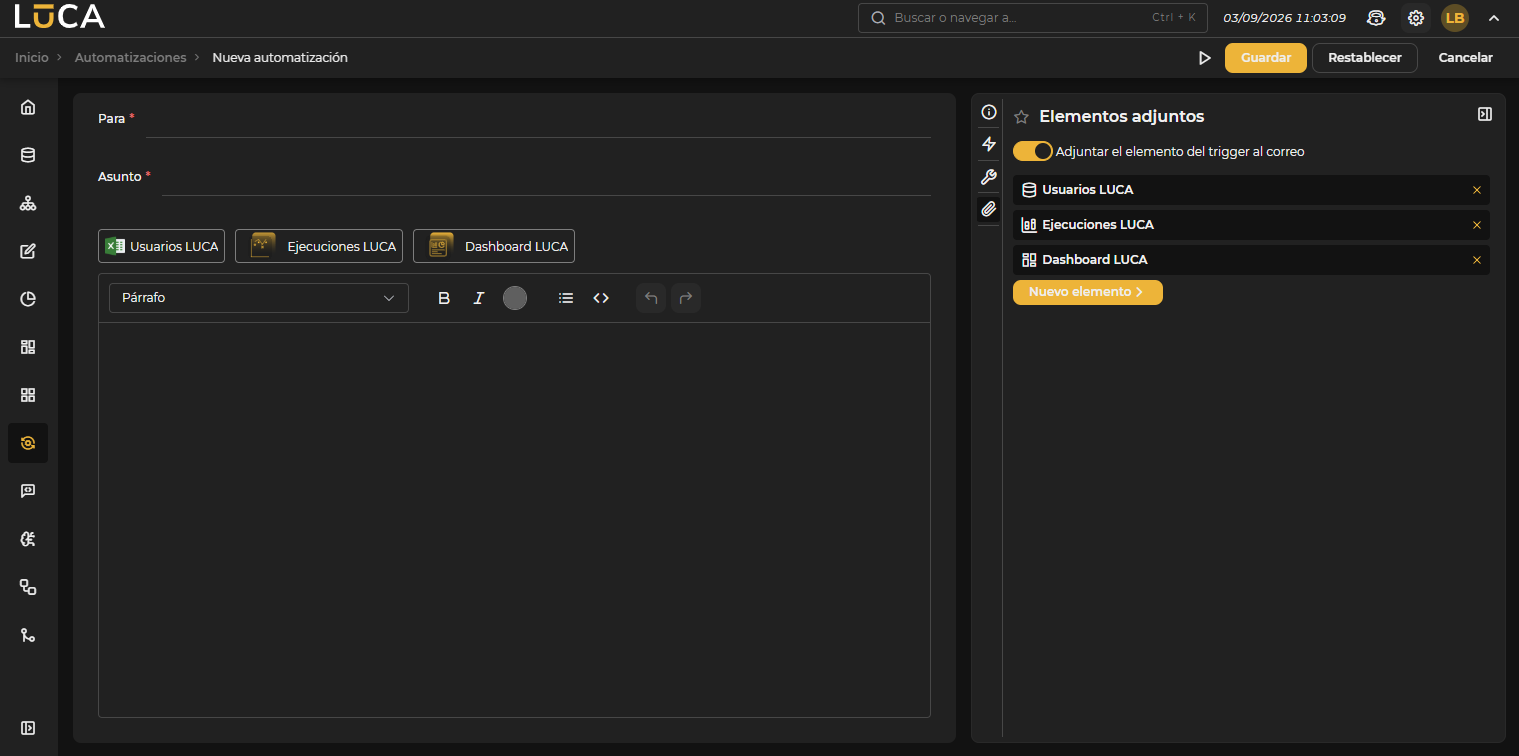Open the chat message icon in sidebar

tap(28, 491)
